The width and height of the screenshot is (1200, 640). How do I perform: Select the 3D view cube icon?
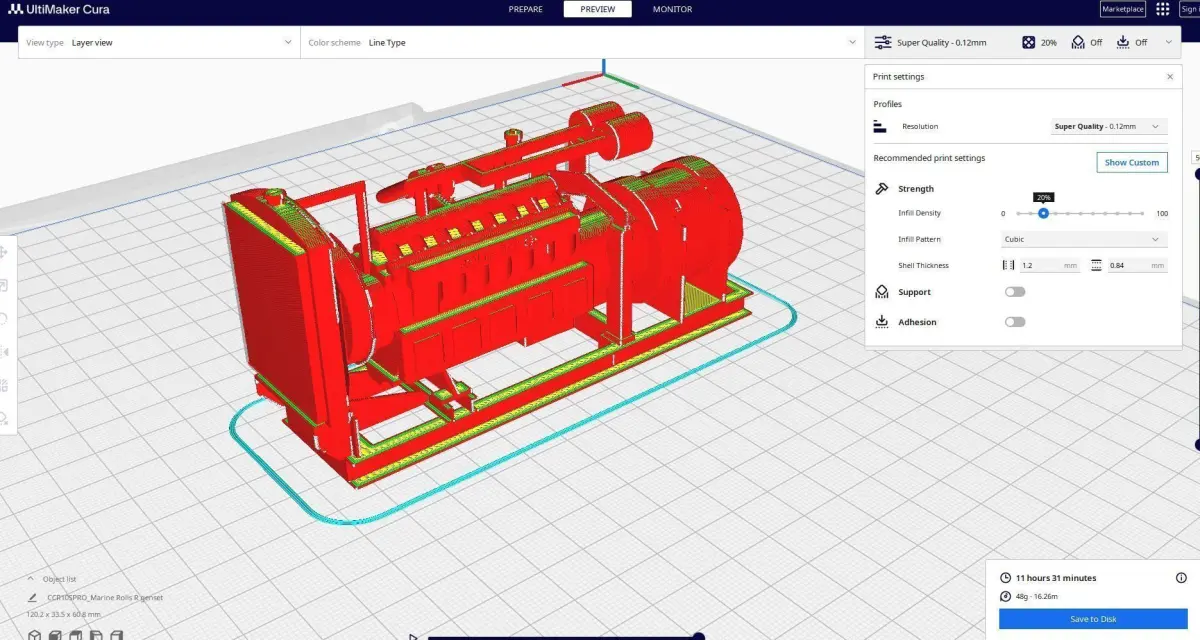coord(33,634)
